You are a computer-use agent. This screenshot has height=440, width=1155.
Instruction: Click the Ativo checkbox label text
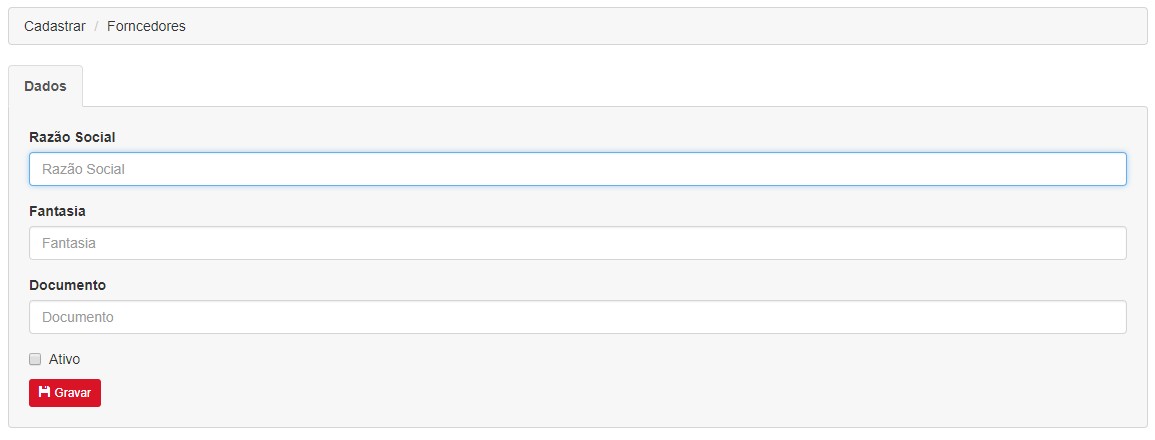tap(64, 359)
